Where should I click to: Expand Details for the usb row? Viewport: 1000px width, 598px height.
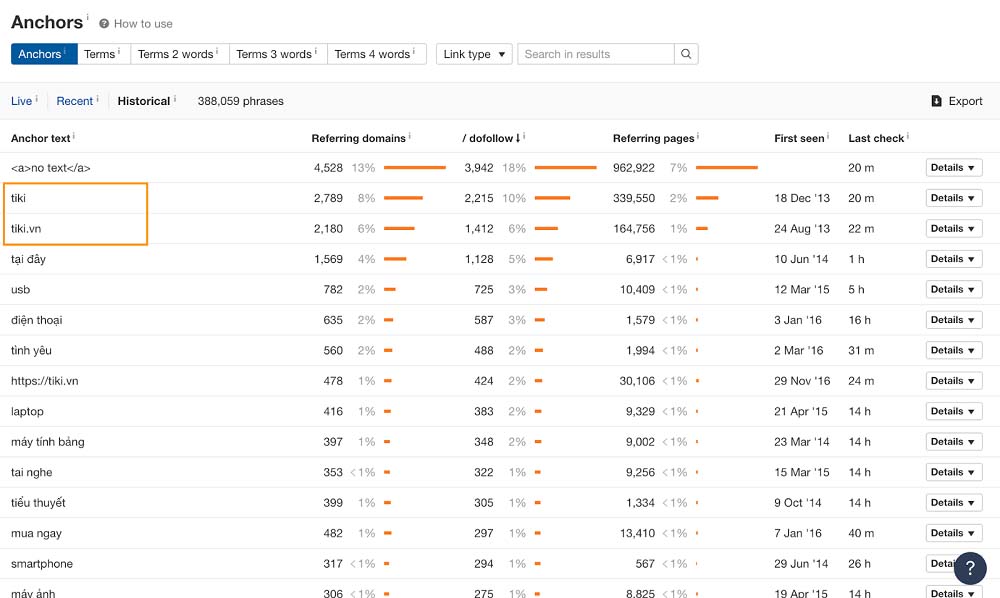953,289
